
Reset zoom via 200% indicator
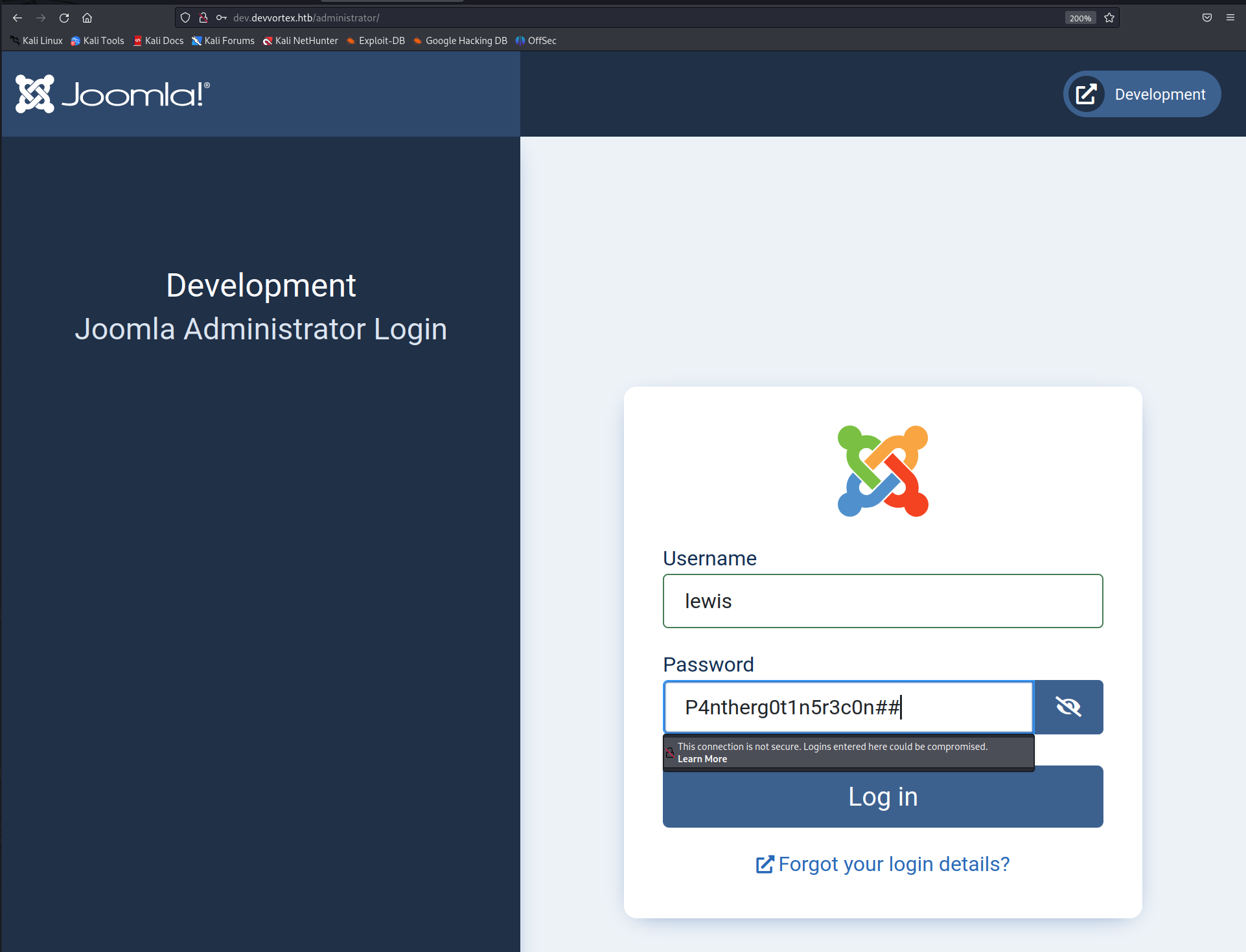tap(1080, 18)
